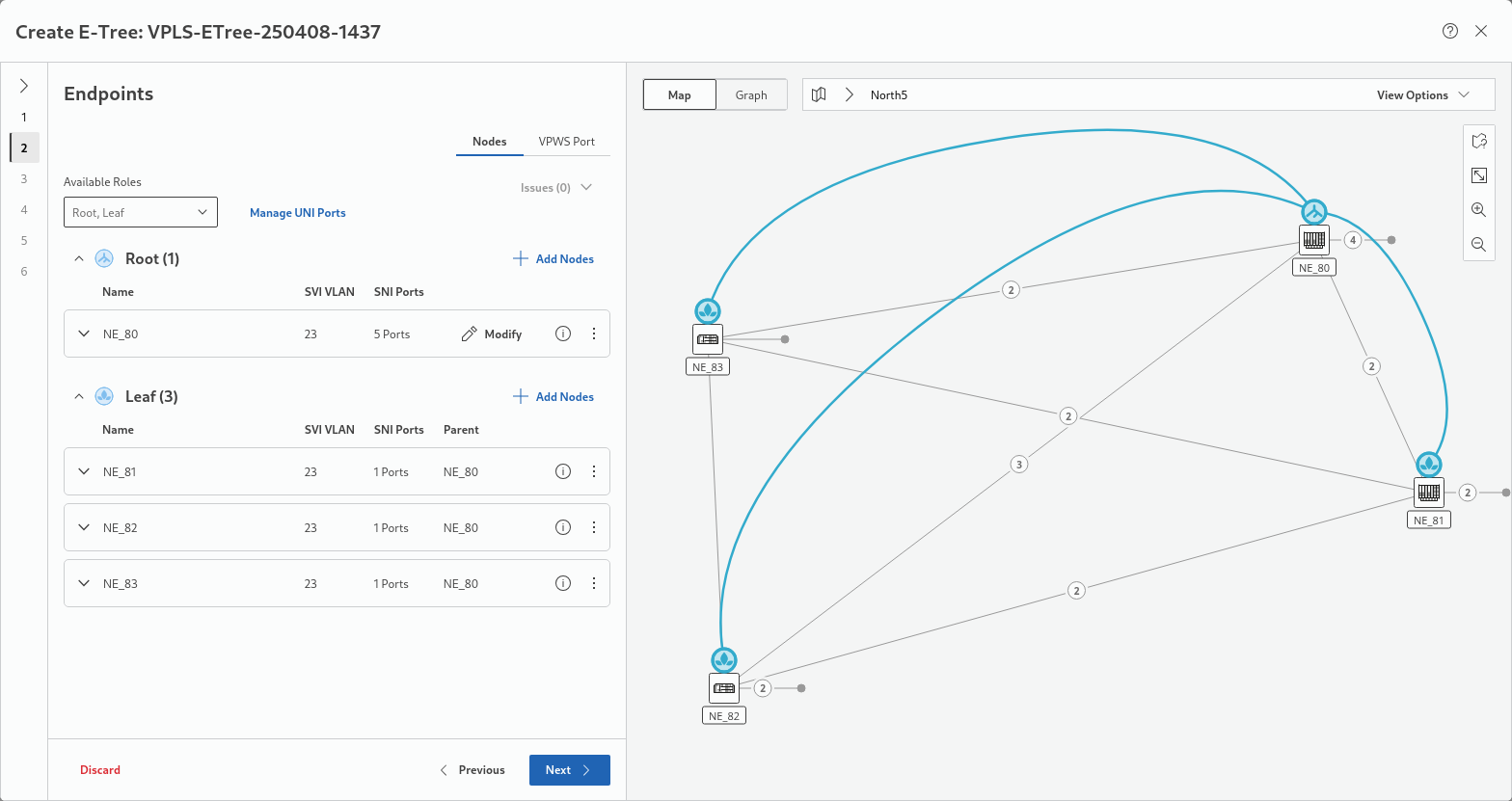Switch to the VPWS Port tab
The height and width of the screenshot is (801, 1512).
567,141
